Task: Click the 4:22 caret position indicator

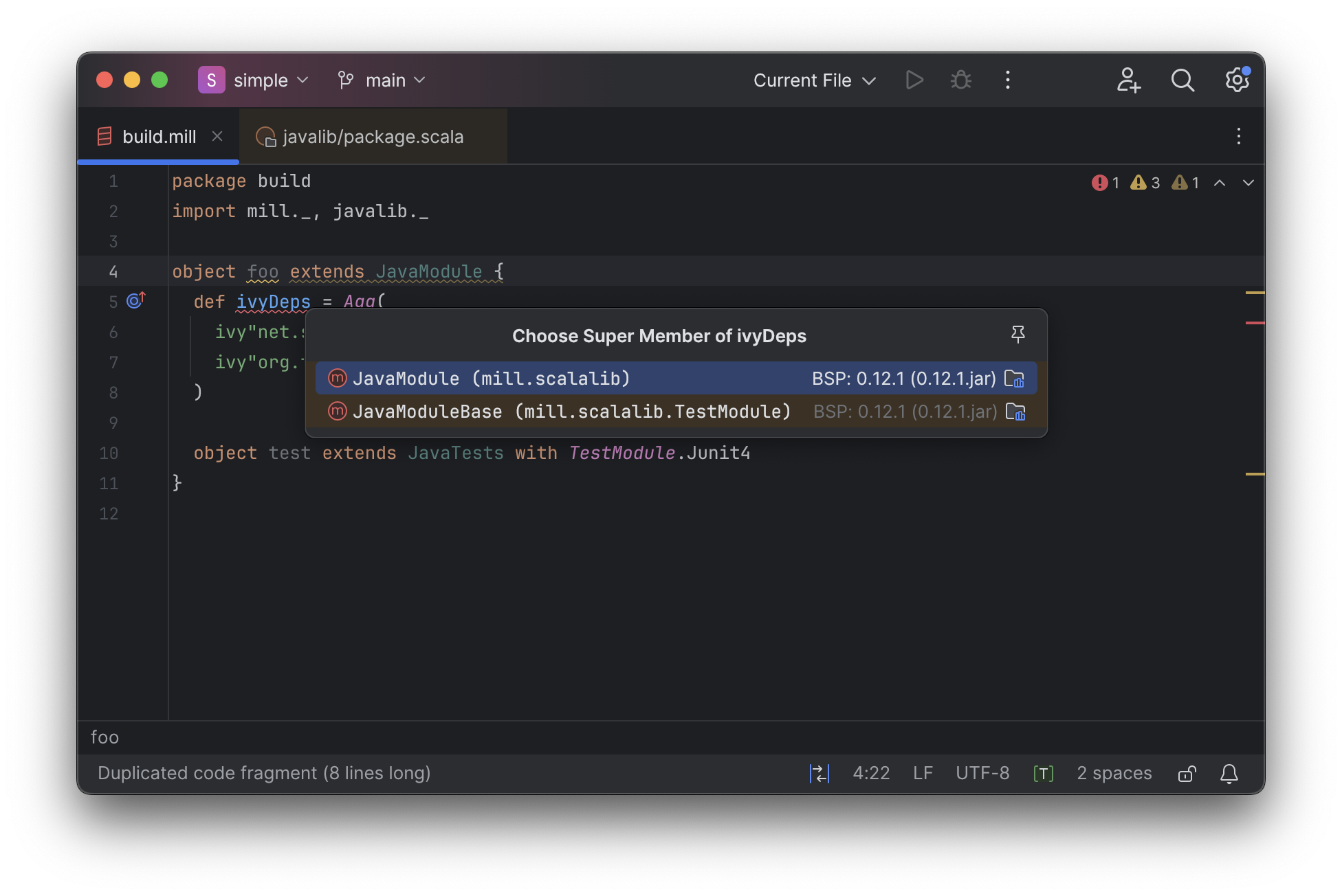Action: click(x=871, y=773)
